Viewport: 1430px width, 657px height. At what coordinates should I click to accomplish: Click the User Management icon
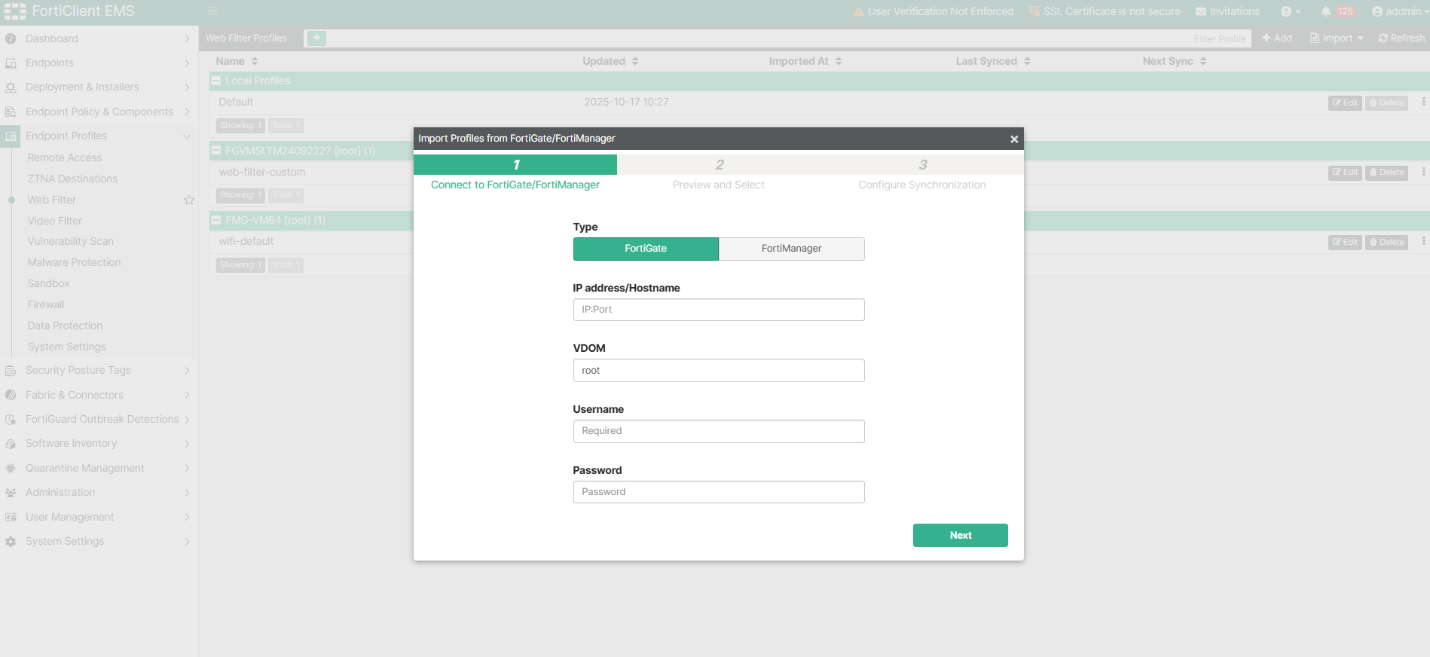tap(10, 517)
